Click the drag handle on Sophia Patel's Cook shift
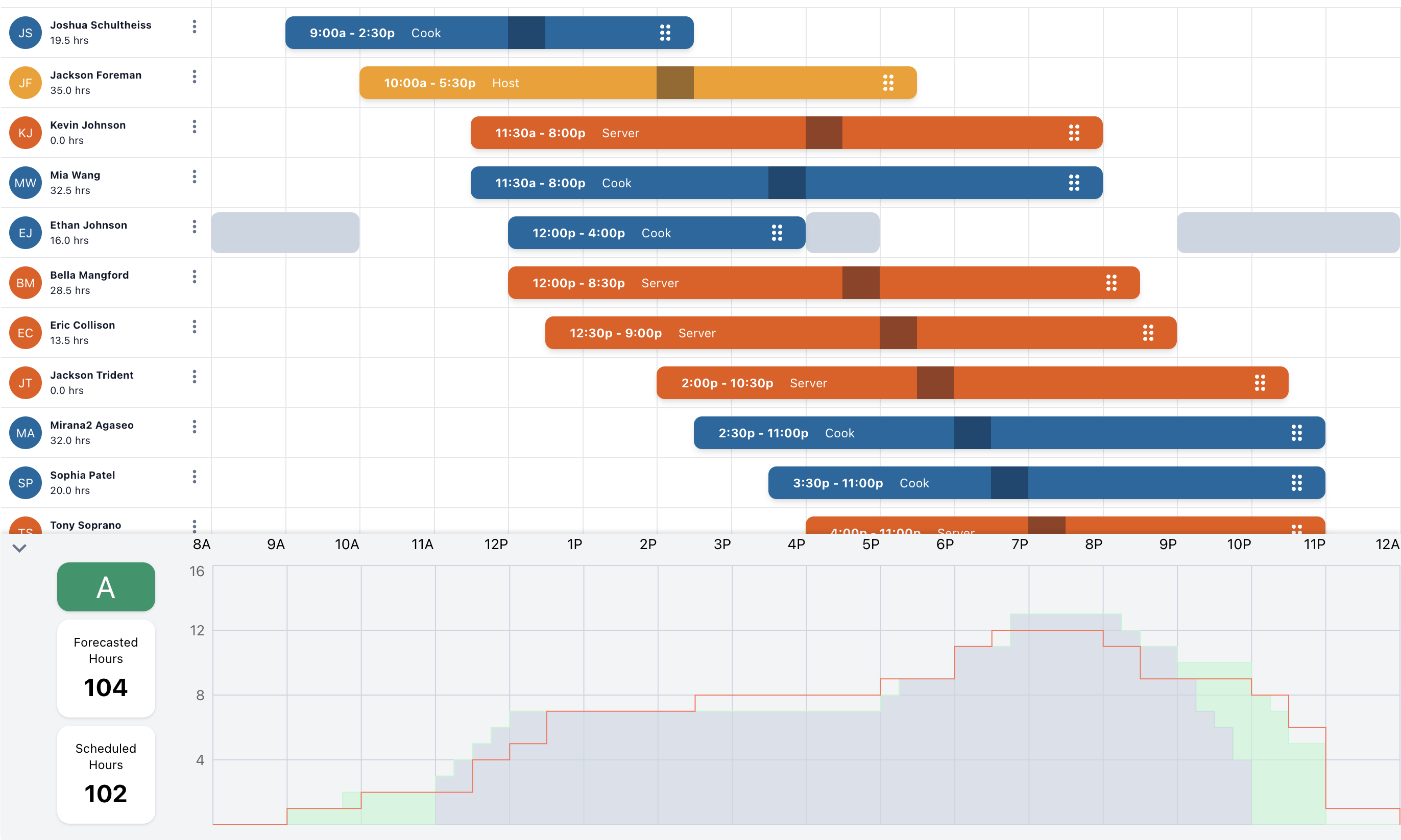1401x840 pixels. click(1298, 482)
